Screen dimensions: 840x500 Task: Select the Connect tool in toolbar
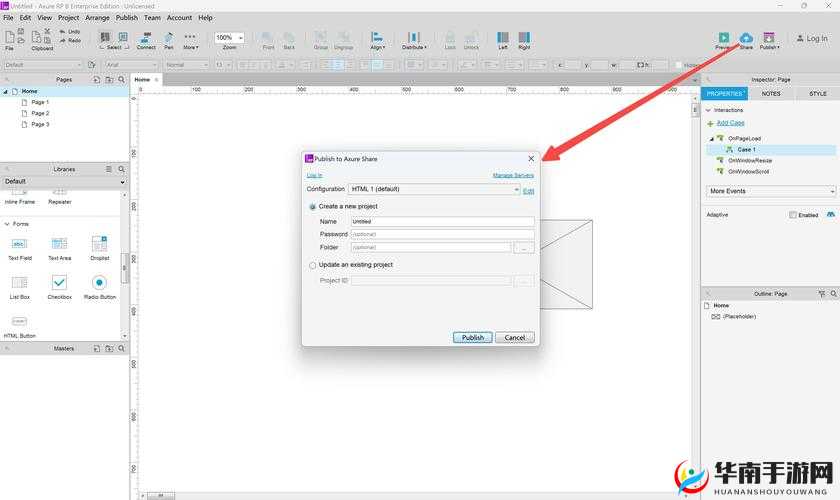point(146,38)
